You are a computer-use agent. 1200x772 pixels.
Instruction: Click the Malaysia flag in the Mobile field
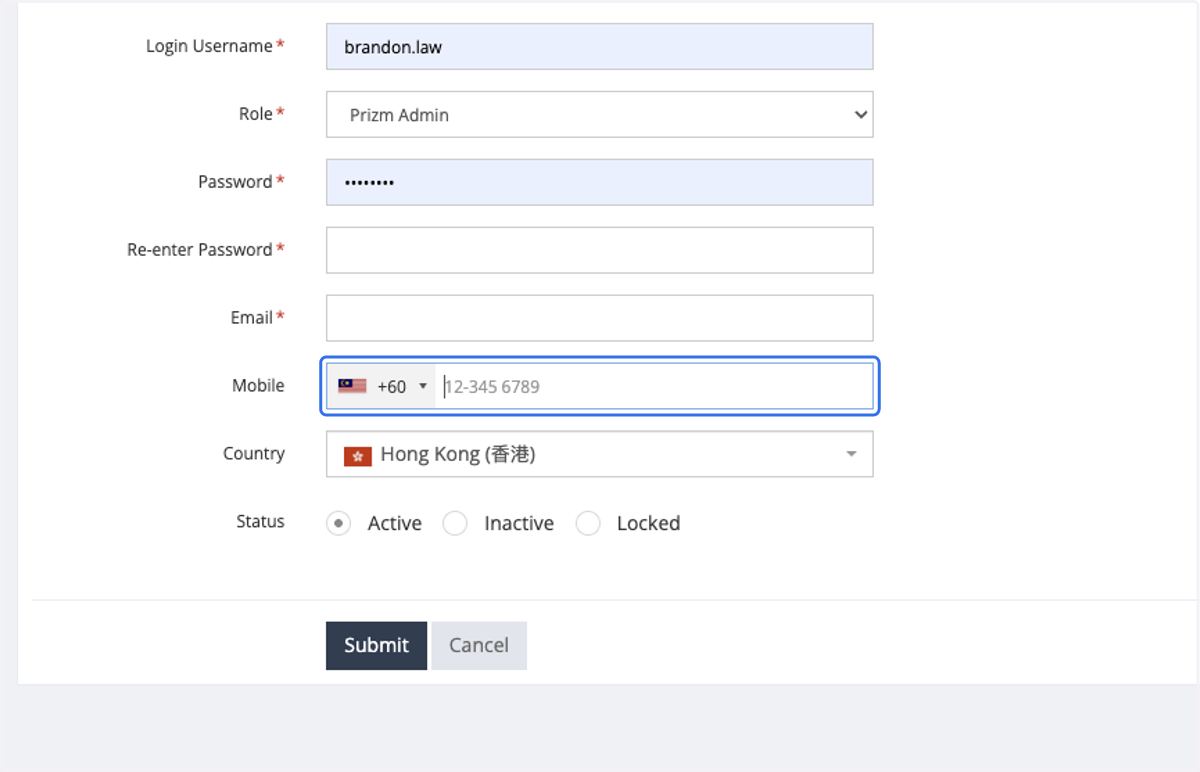[x=352, y=386]
